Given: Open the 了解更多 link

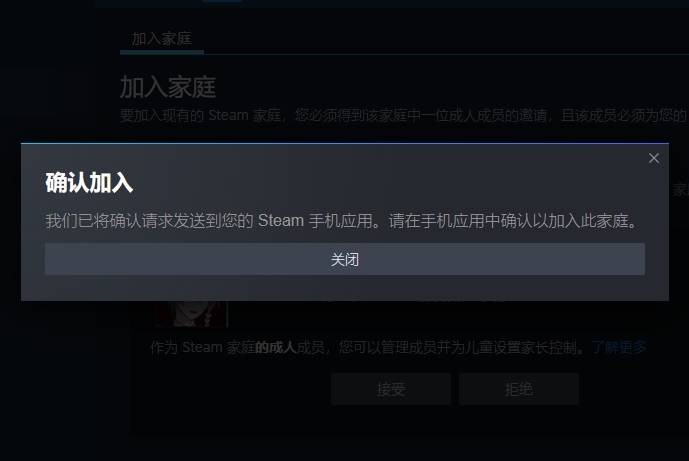Looking at the screenshot, I should click(619, 347).
